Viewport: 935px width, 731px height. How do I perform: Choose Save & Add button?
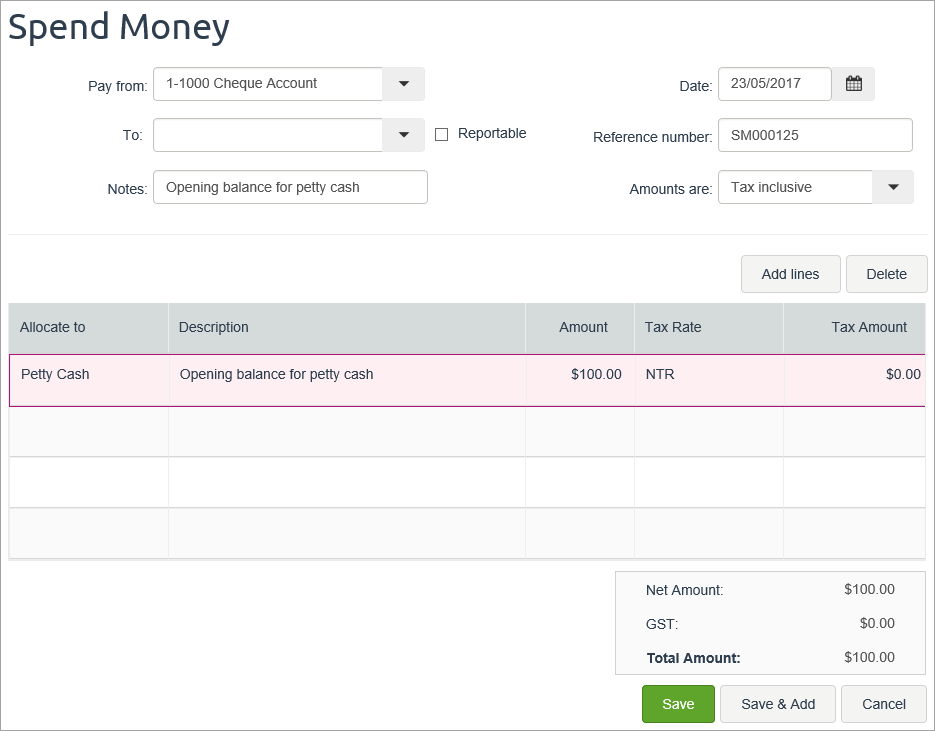[778, 704]
